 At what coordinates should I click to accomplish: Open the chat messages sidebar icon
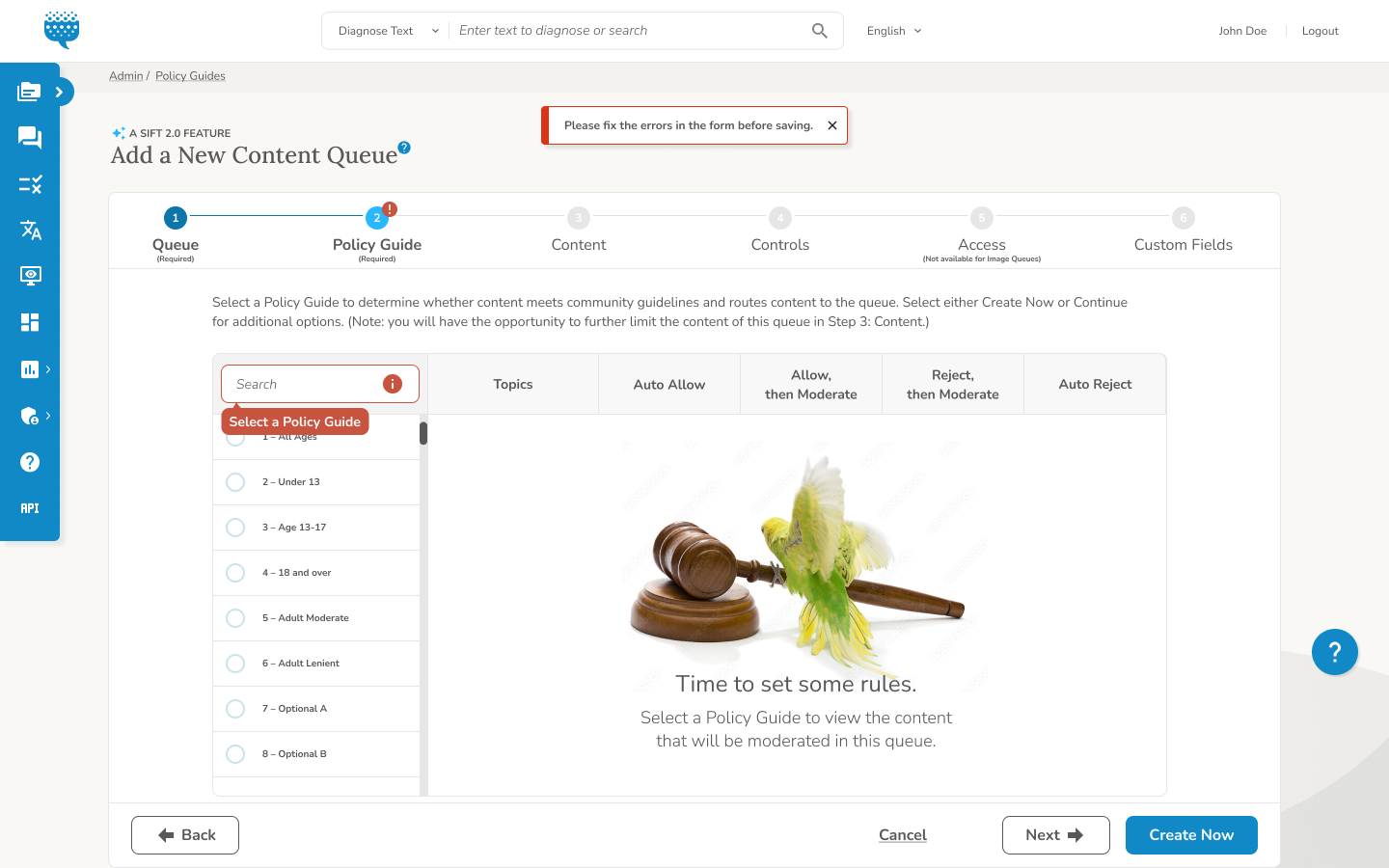pyautogui.click(x=30, y=138)
